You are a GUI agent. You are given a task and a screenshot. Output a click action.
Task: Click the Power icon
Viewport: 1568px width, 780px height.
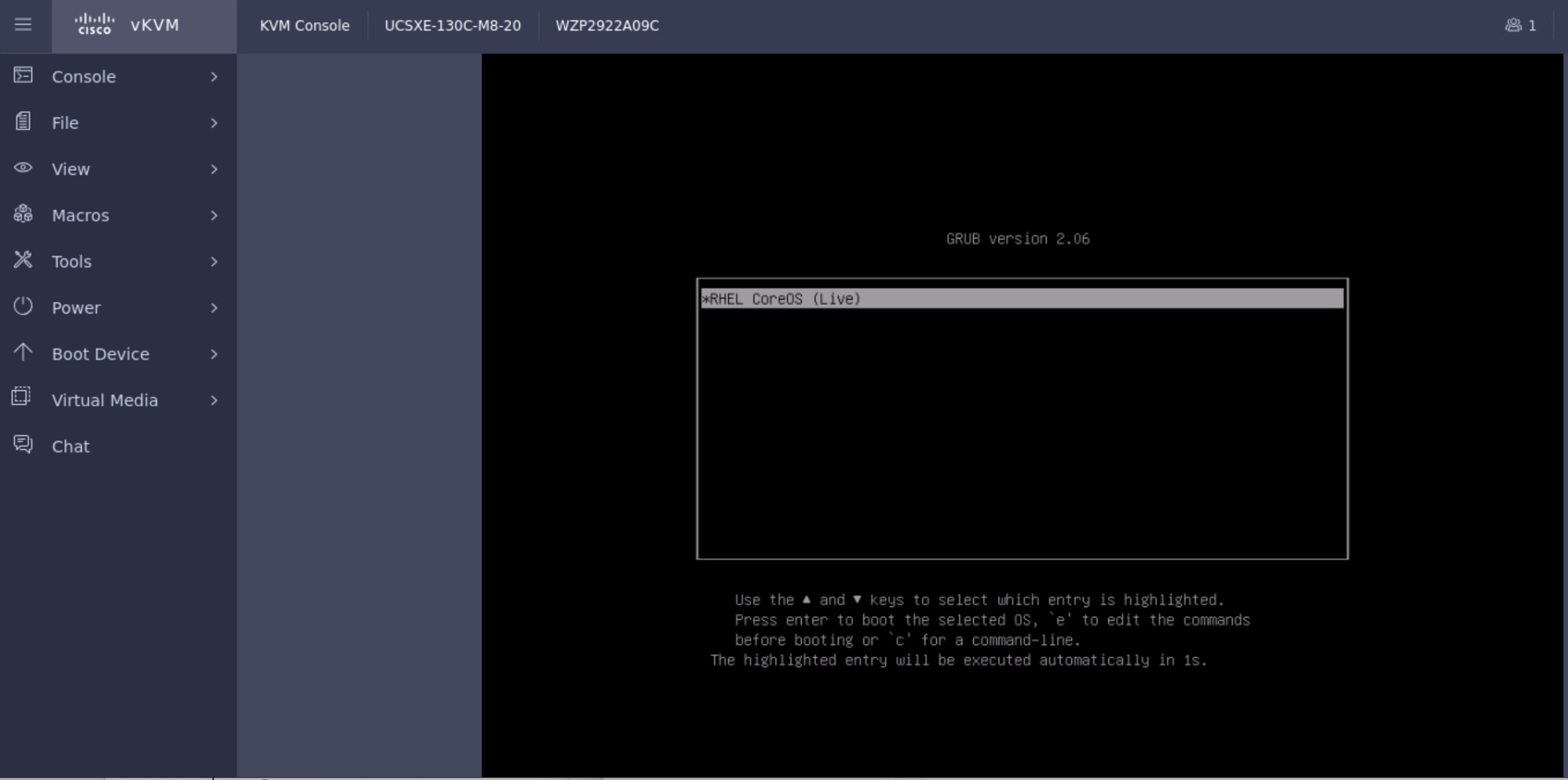pyautogui.click(x=23, y=306)
